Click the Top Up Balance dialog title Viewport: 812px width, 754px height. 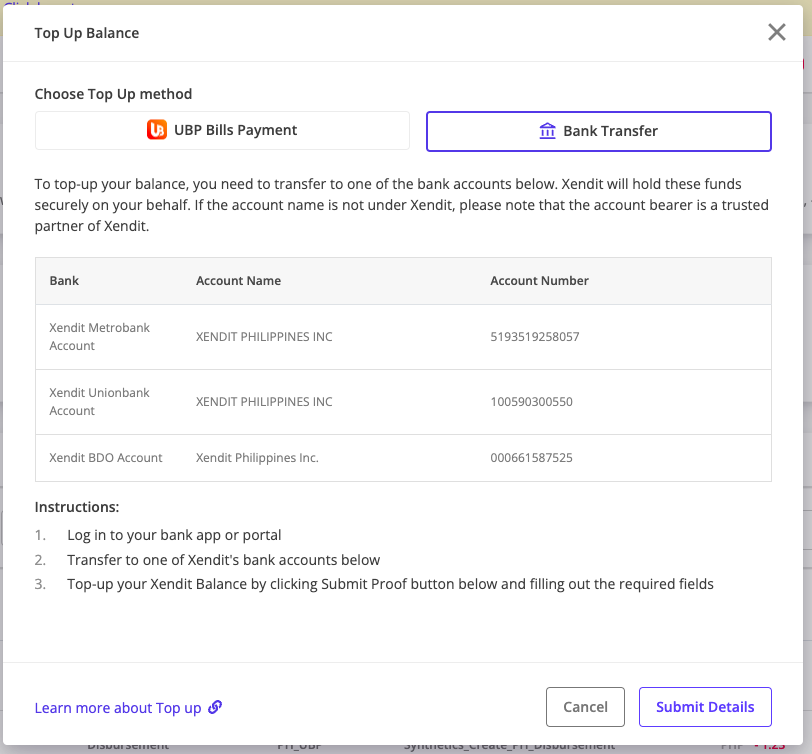[87, 33]
